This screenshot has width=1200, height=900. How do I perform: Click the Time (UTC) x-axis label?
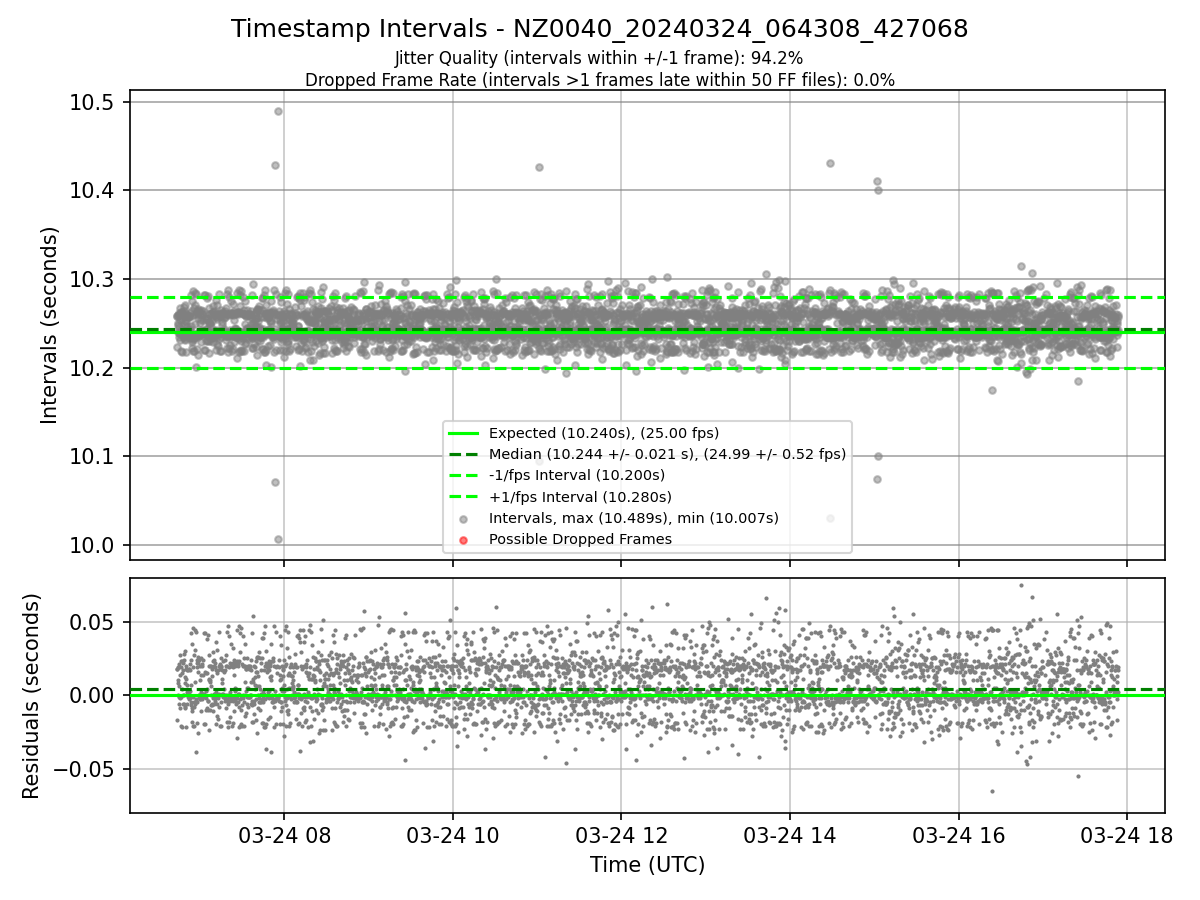(647, 865)
